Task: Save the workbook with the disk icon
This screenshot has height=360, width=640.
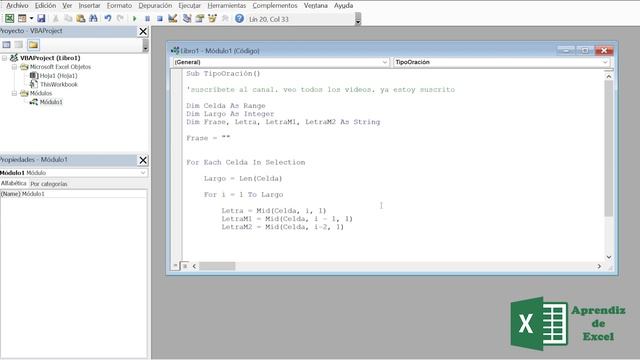Action: coord(41,18)
